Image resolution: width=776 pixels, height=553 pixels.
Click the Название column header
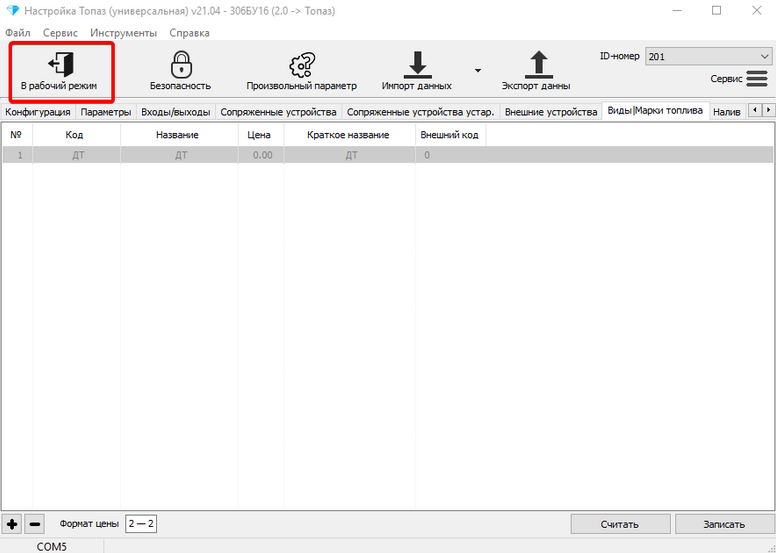[178, 135]
